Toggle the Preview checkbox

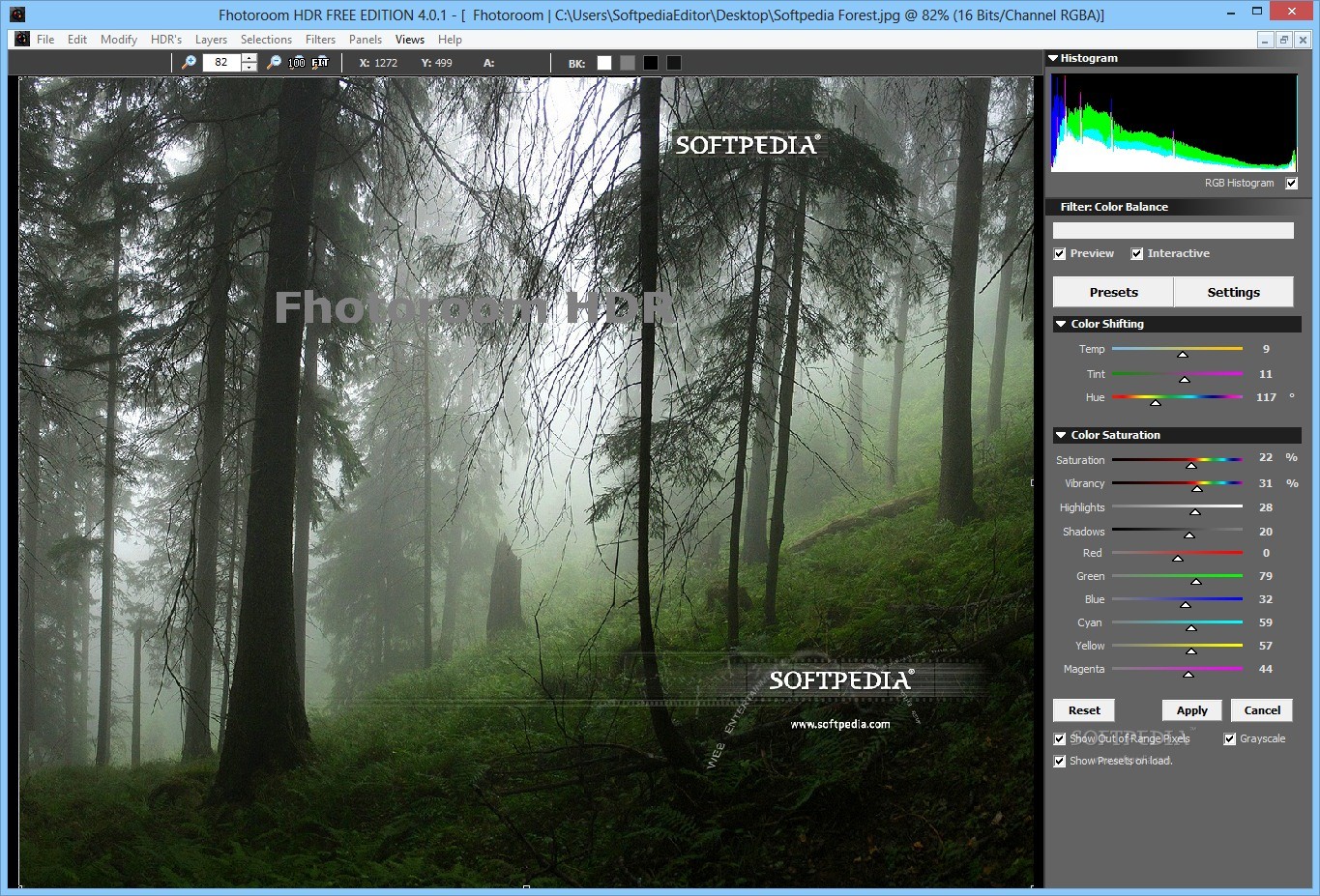pyautogui.click(x=1060, y=254)
